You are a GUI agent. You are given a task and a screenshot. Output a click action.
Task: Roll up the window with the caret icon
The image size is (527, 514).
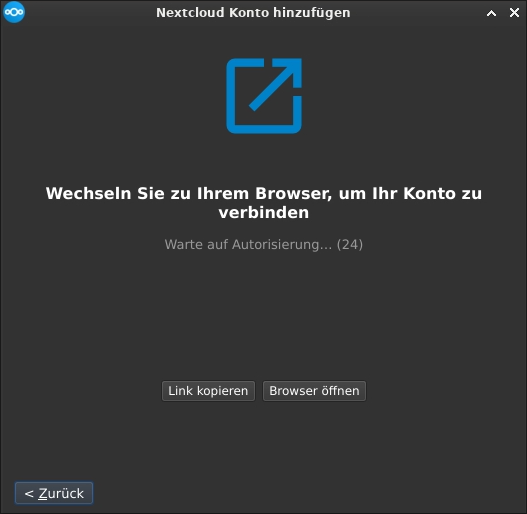[x=491, y=13]
